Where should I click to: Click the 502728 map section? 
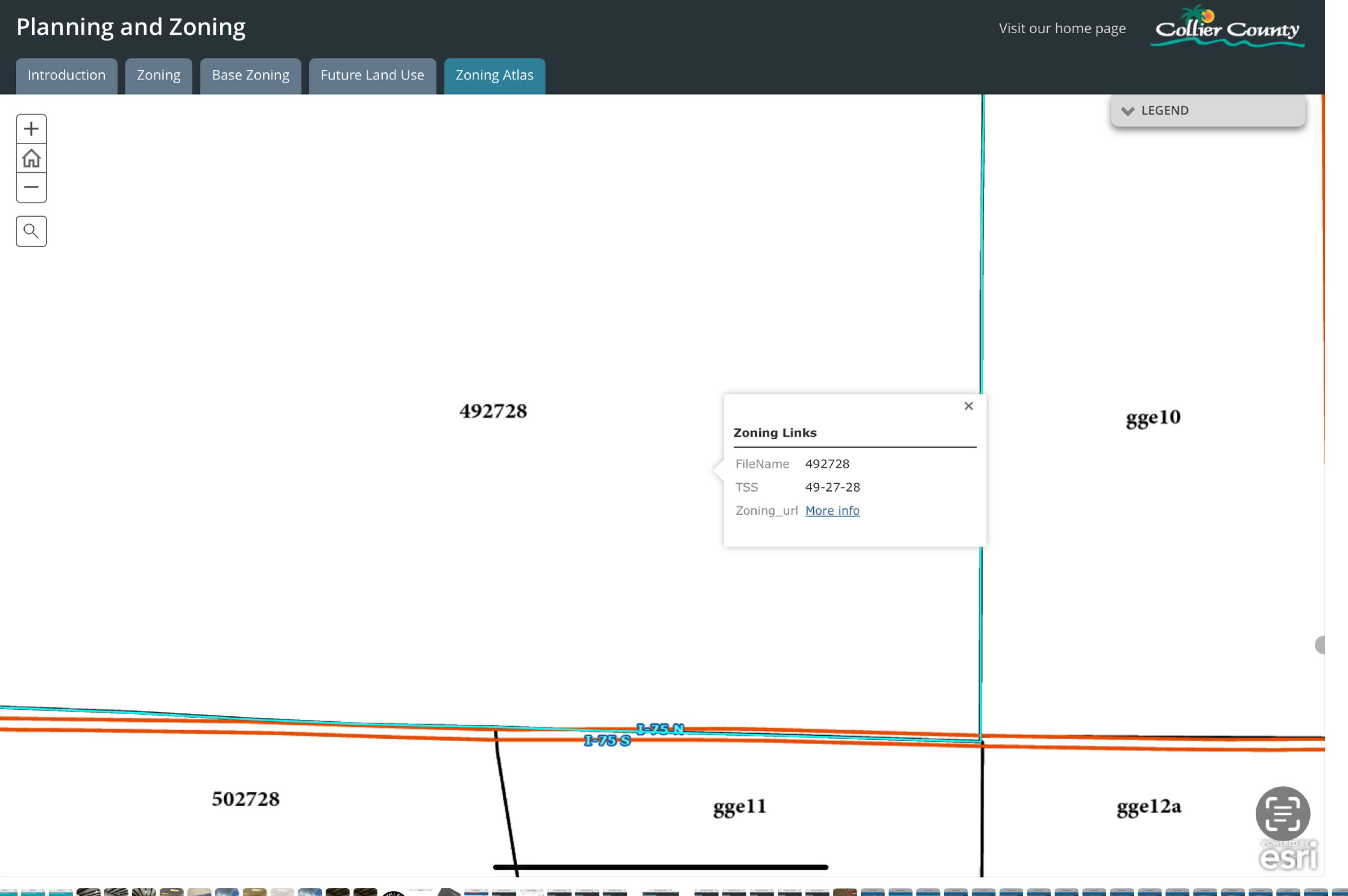pyautogui.click(x=245, y=799)
